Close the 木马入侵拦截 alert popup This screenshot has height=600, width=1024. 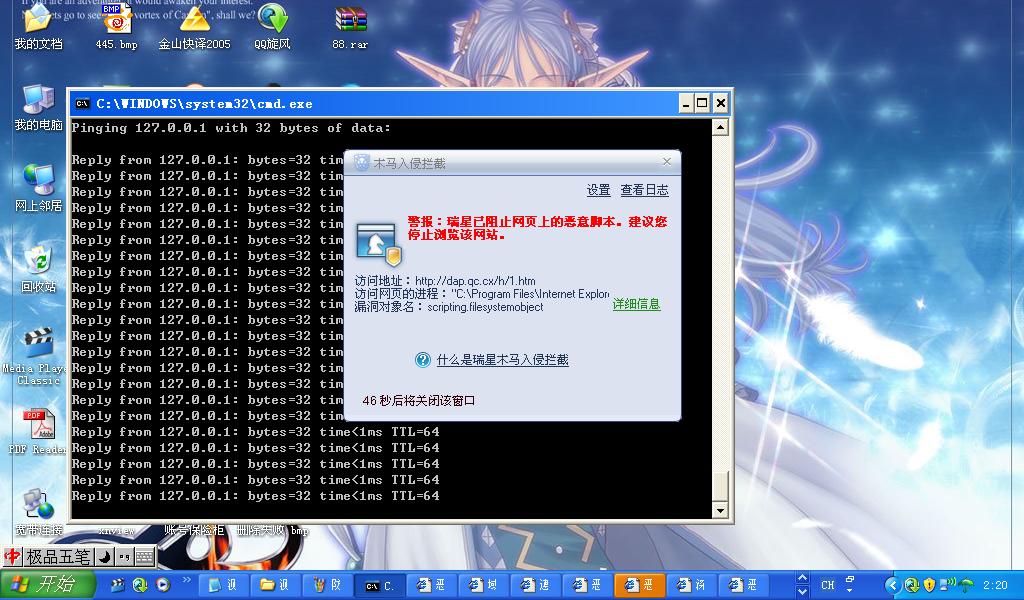click(667, 162)
